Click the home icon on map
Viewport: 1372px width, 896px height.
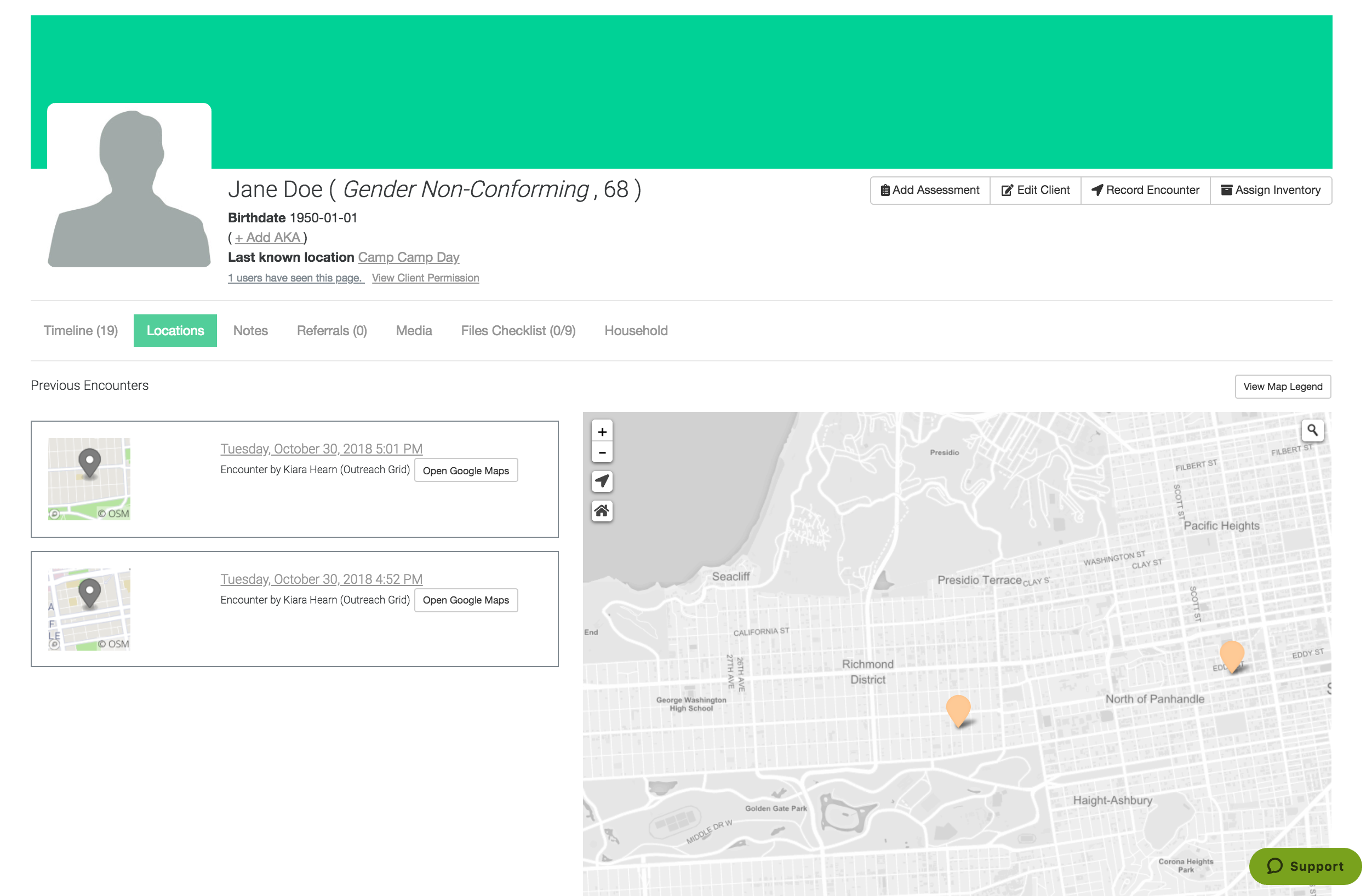click(x=602, y=510)
